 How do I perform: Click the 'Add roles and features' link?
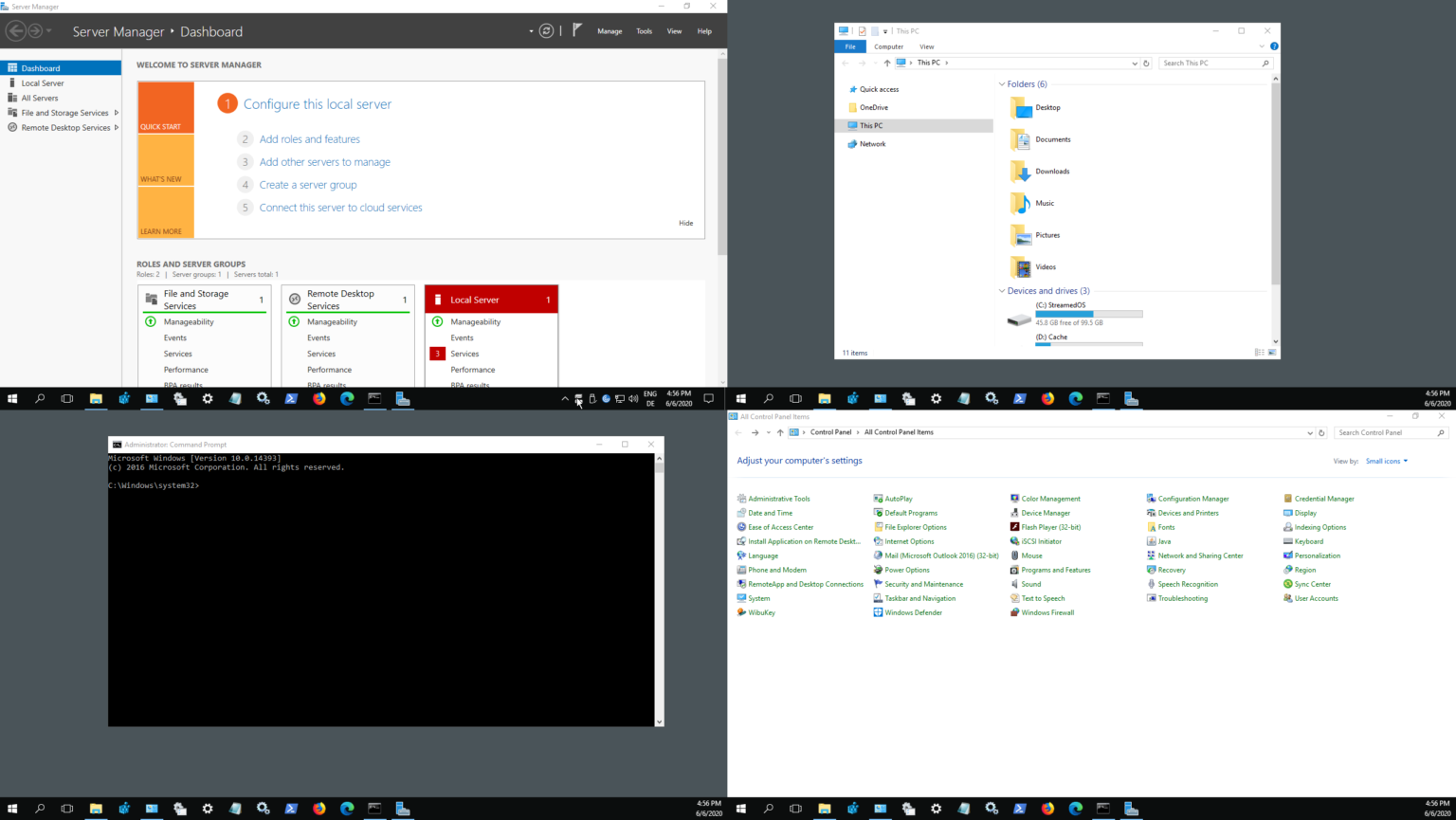[309, 138]
